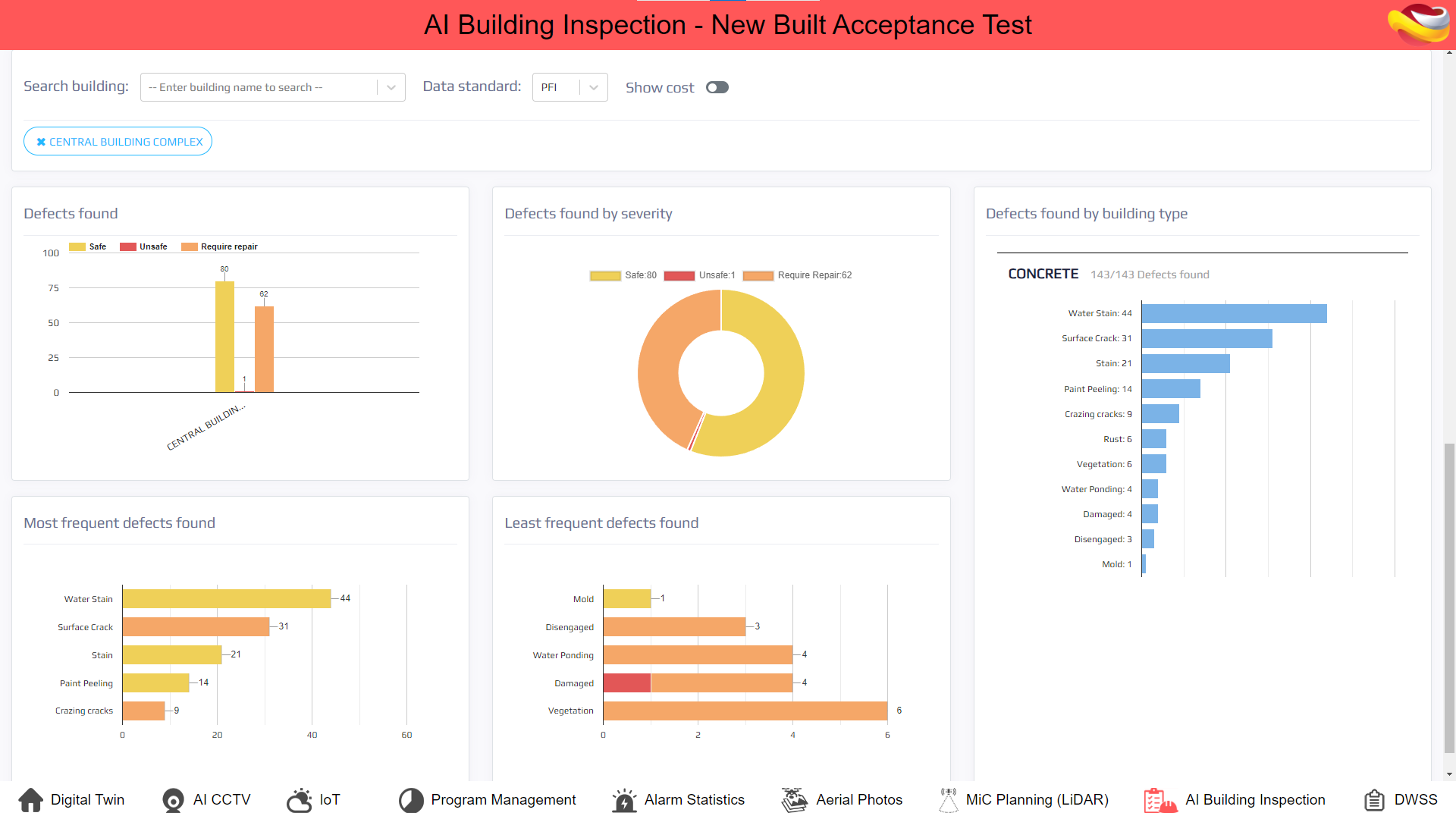
Task: Open Program Management pie icon
Action: 411,800
